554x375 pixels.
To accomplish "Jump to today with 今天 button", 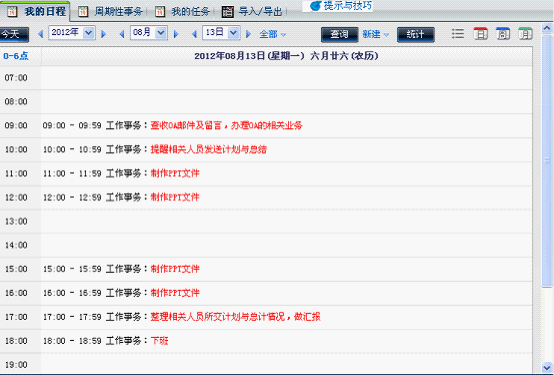I will tap(13, 34).
